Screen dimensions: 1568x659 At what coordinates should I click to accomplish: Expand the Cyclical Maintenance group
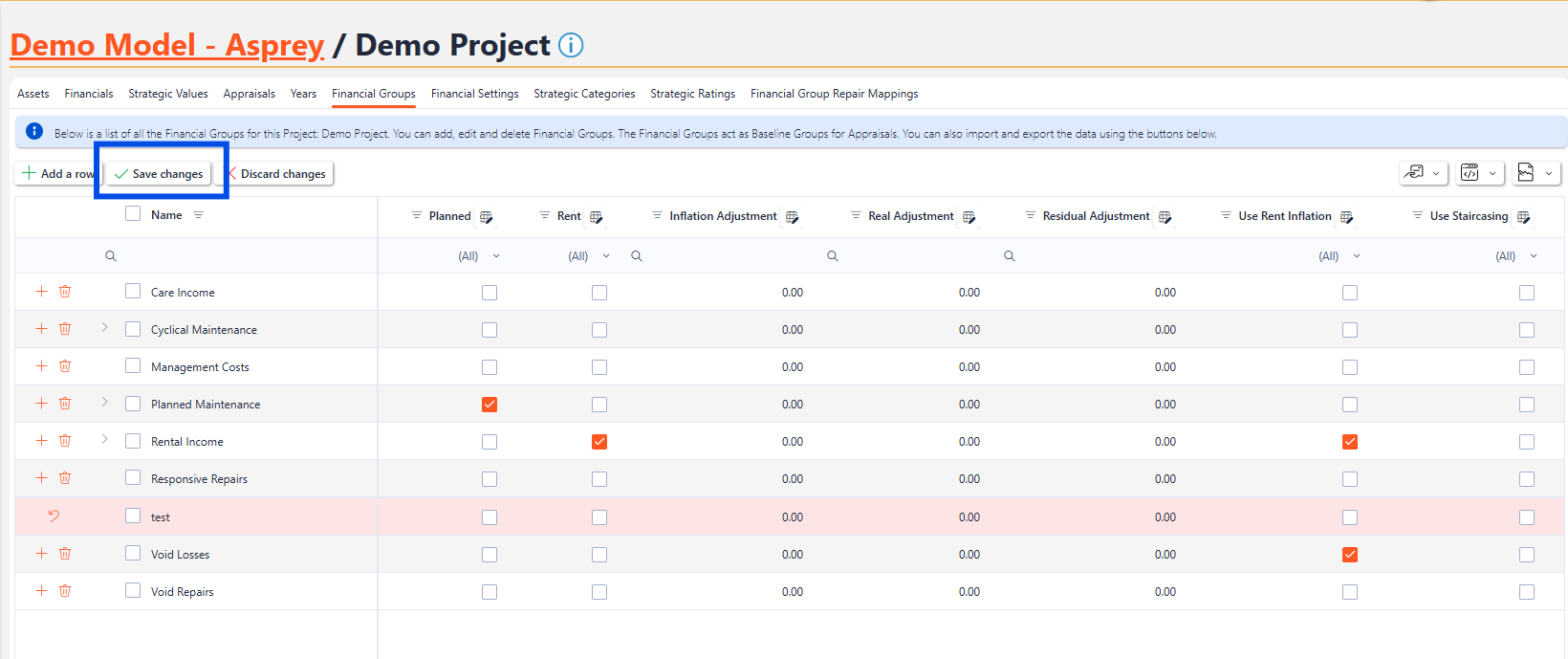[x=104, y=328]
